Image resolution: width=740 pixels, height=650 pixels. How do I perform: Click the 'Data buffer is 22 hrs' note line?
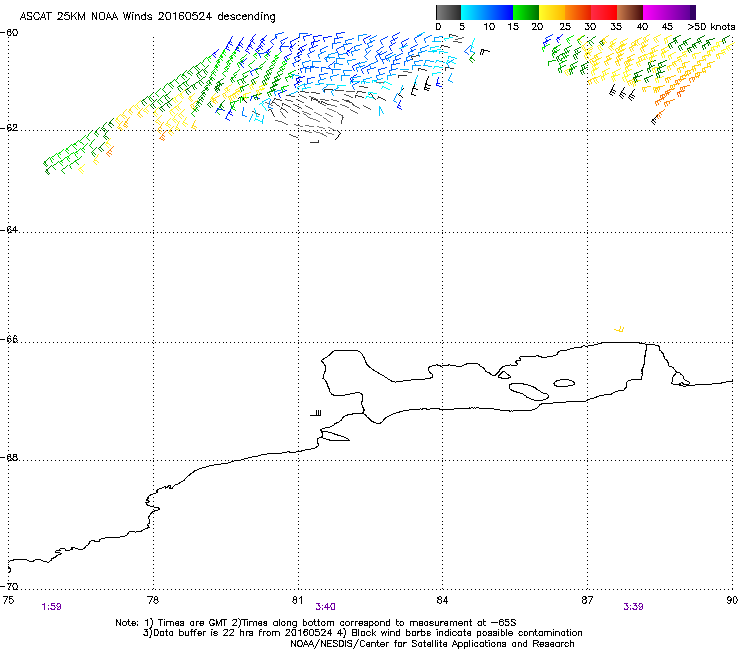pos(362,633)
